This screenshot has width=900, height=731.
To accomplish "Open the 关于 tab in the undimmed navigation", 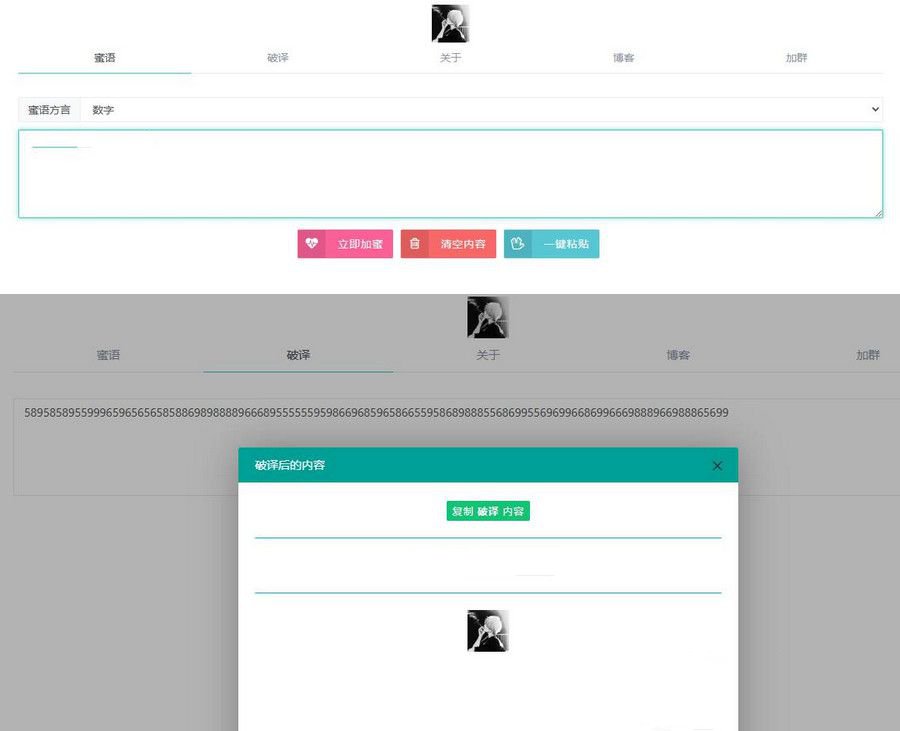I will pos(451,58).
